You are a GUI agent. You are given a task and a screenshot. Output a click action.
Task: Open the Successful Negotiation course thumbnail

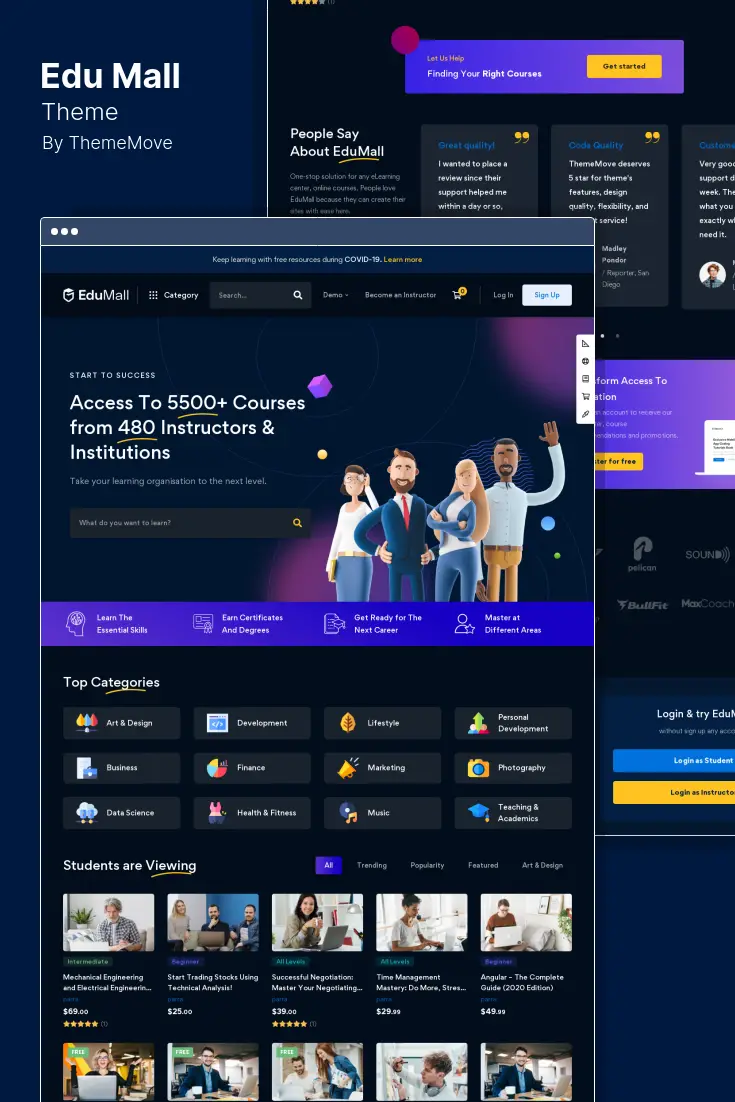coord(318,922)
